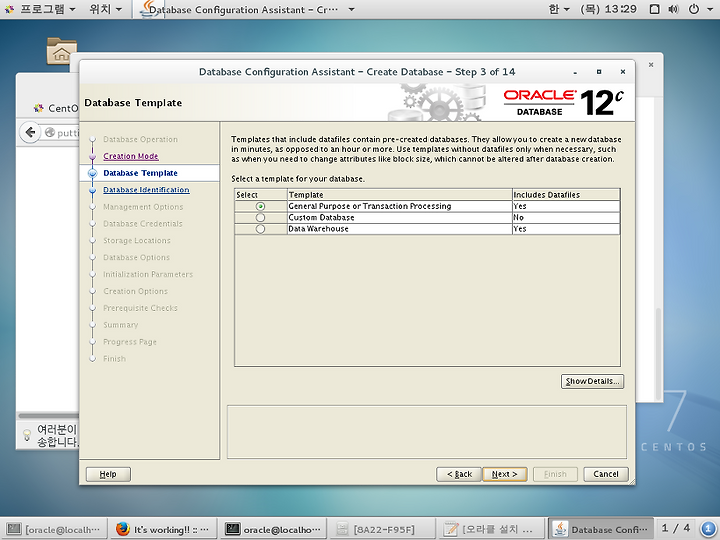Select the Custom Database radio button
The height and width of the screenshot is (540, 720).
click(260, 218)
